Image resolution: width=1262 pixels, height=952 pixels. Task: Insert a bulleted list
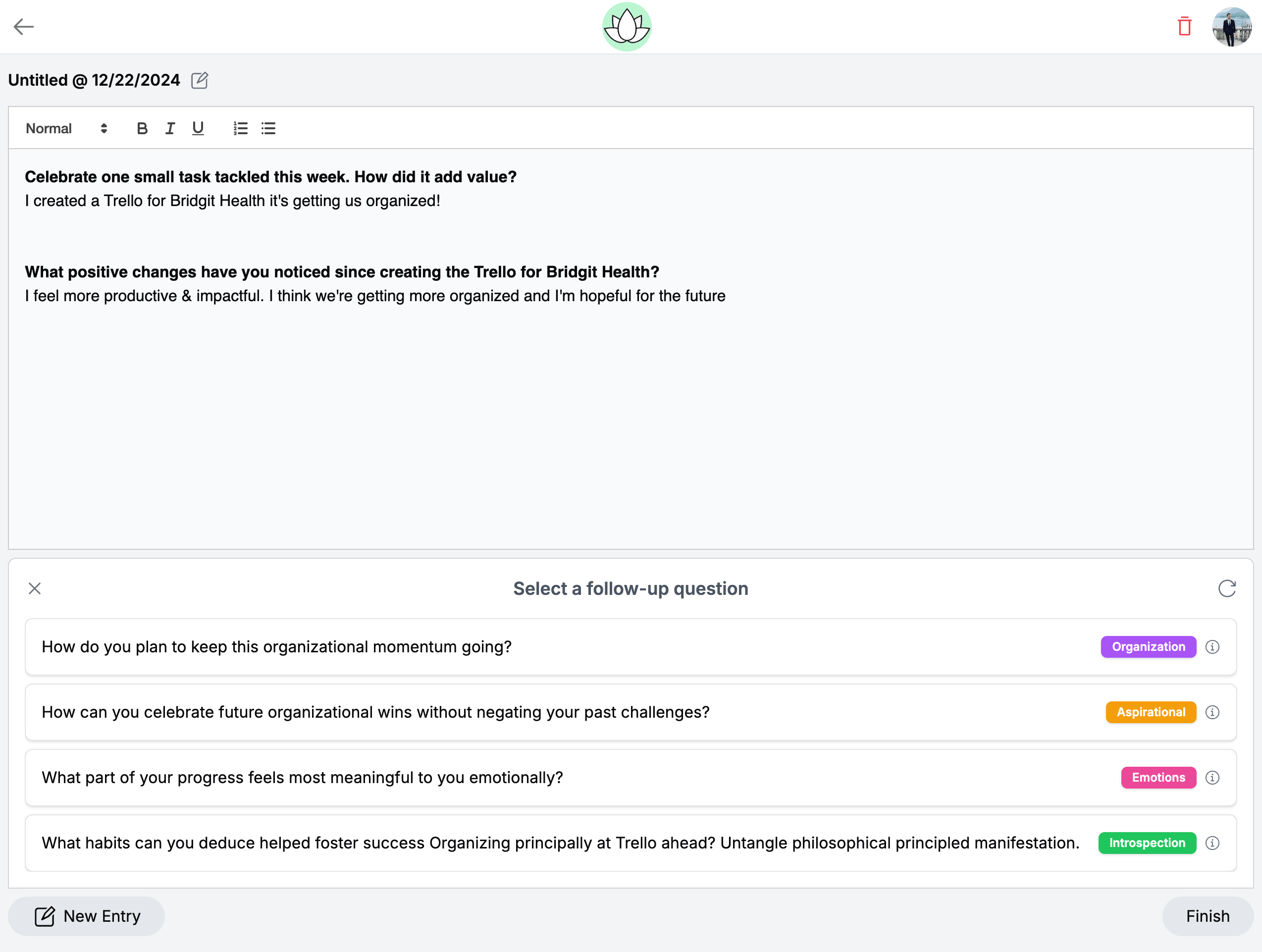click(268, 128)
